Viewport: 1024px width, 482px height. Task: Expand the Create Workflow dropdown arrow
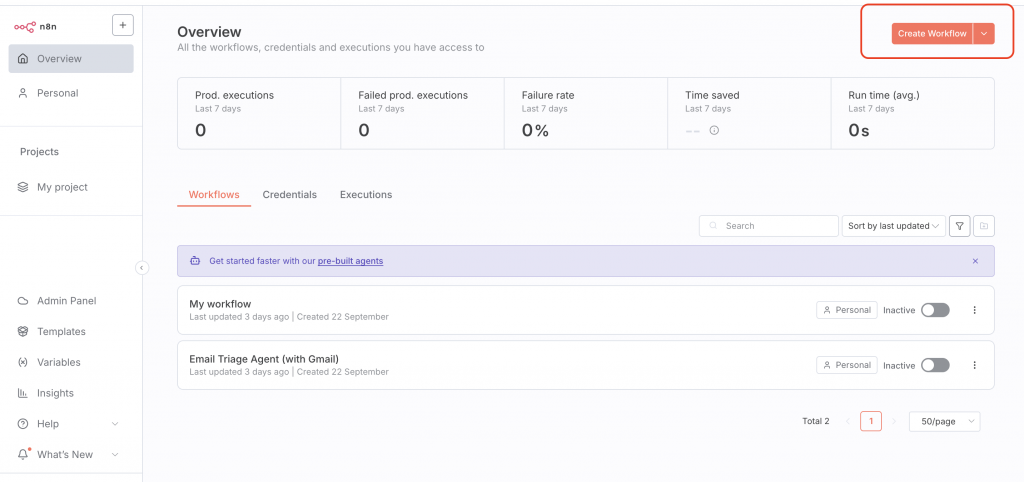[984, 34]
